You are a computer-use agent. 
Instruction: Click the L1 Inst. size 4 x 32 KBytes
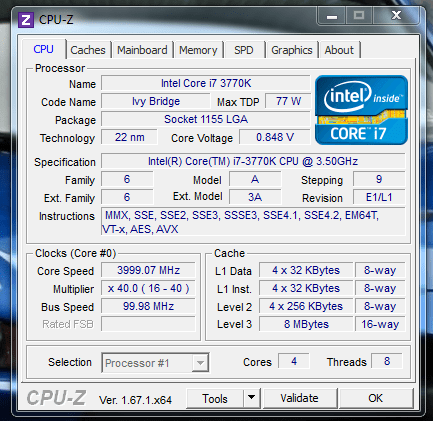tap(306, 288)
